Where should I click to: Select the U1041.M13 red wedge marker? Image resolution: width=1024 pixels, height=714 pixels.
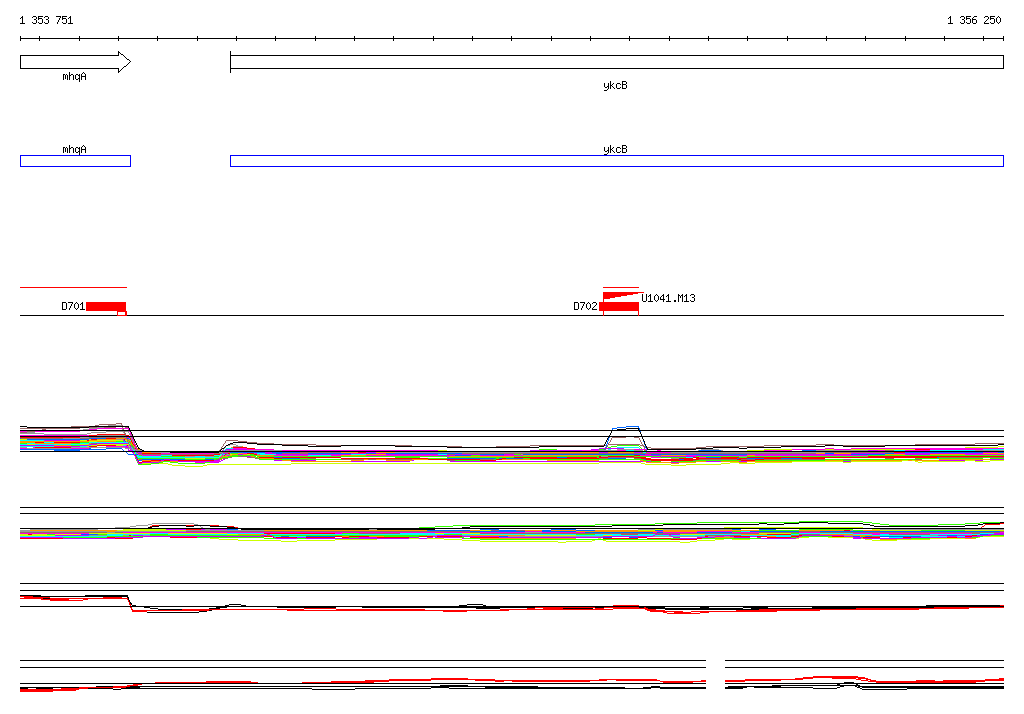(x=623, y=296)
